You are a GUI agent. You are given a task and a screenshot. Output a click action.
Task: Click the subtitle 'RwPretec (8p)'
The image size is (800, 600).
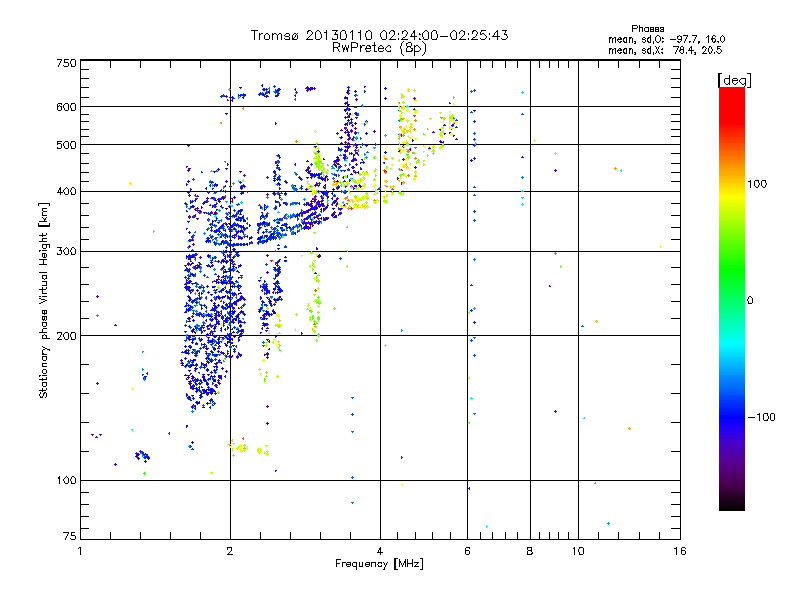tap(379, 48)
